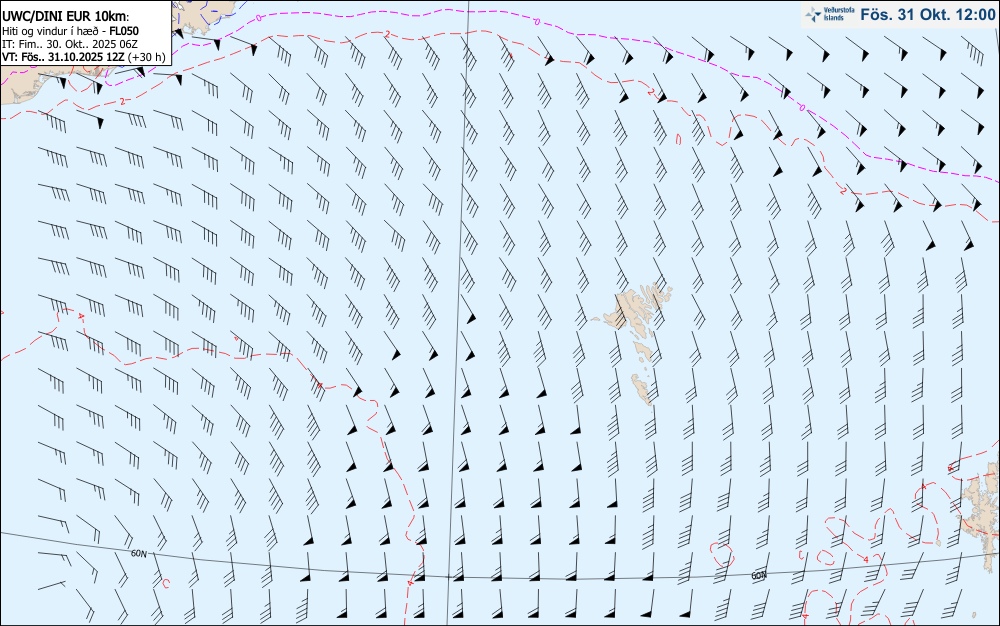Select the 'Fös. 31 Okt. 12:00' timestamp

pos(927,14)
